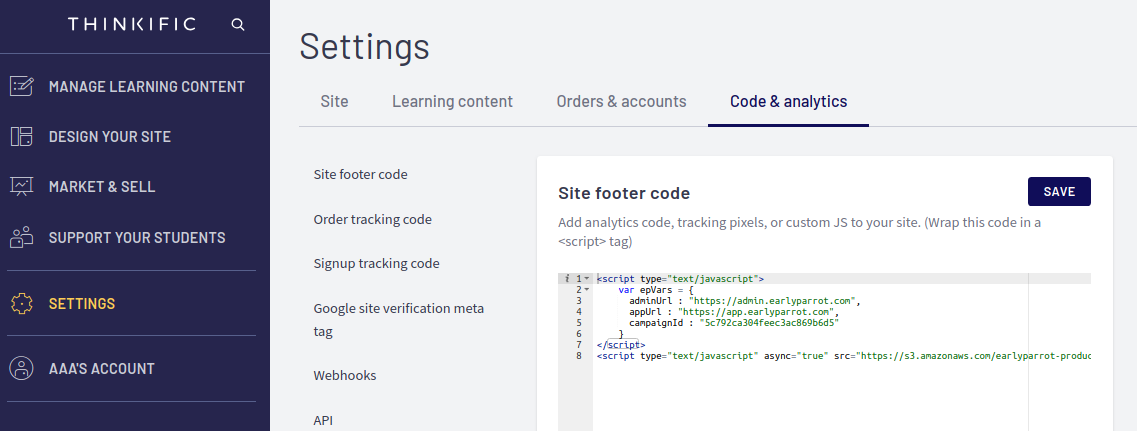Collapse code fold arrow on line 1
Image resolution: width=1137 pixels, height=431 pixels.
pos(587,279)
